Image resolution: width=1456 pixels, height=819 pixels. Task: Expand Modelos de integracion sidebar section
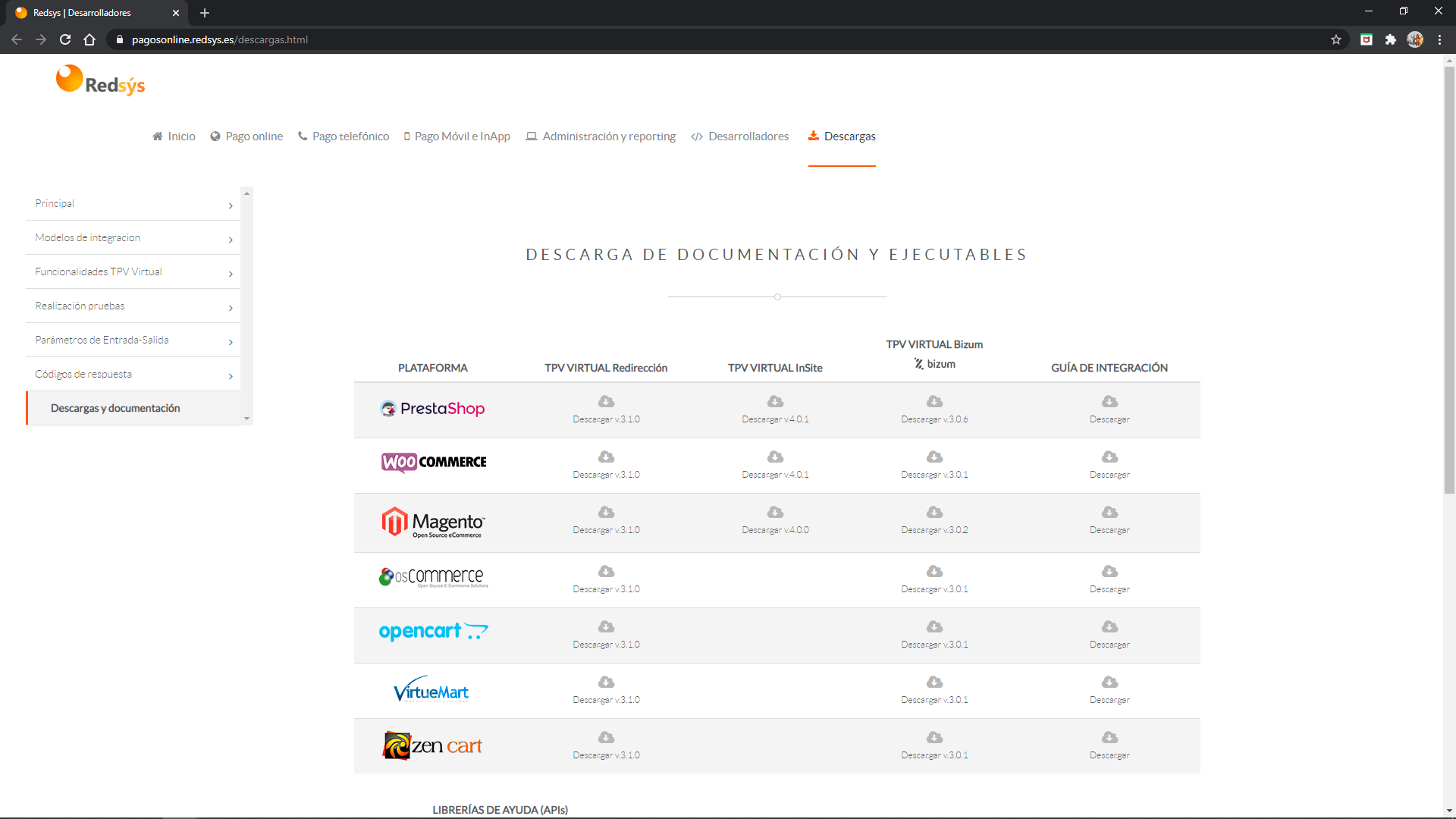pyautogui.click(x=133, y=237)
